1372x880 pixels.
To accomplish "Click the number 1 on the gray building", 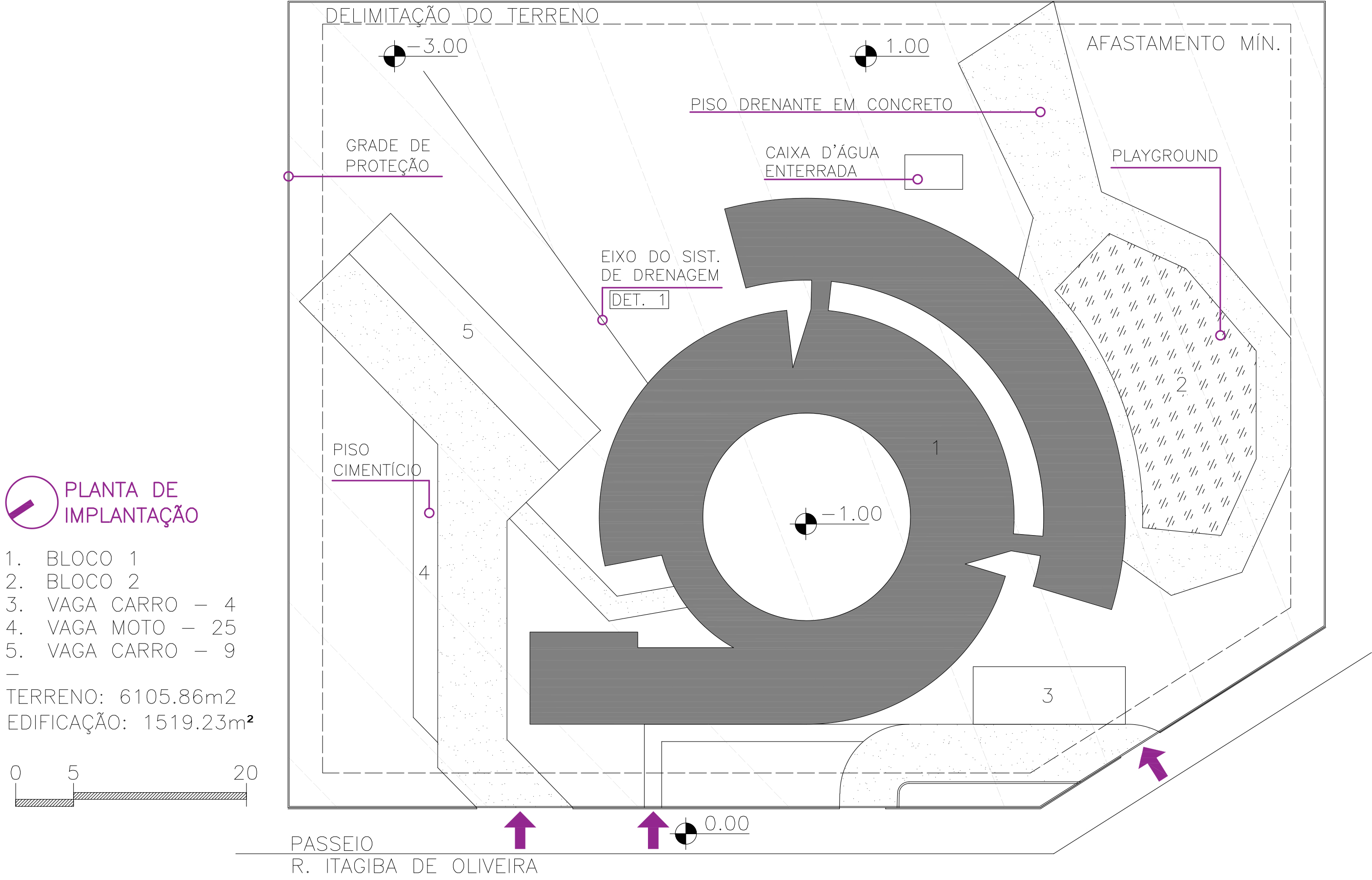I will click(935, 447).
